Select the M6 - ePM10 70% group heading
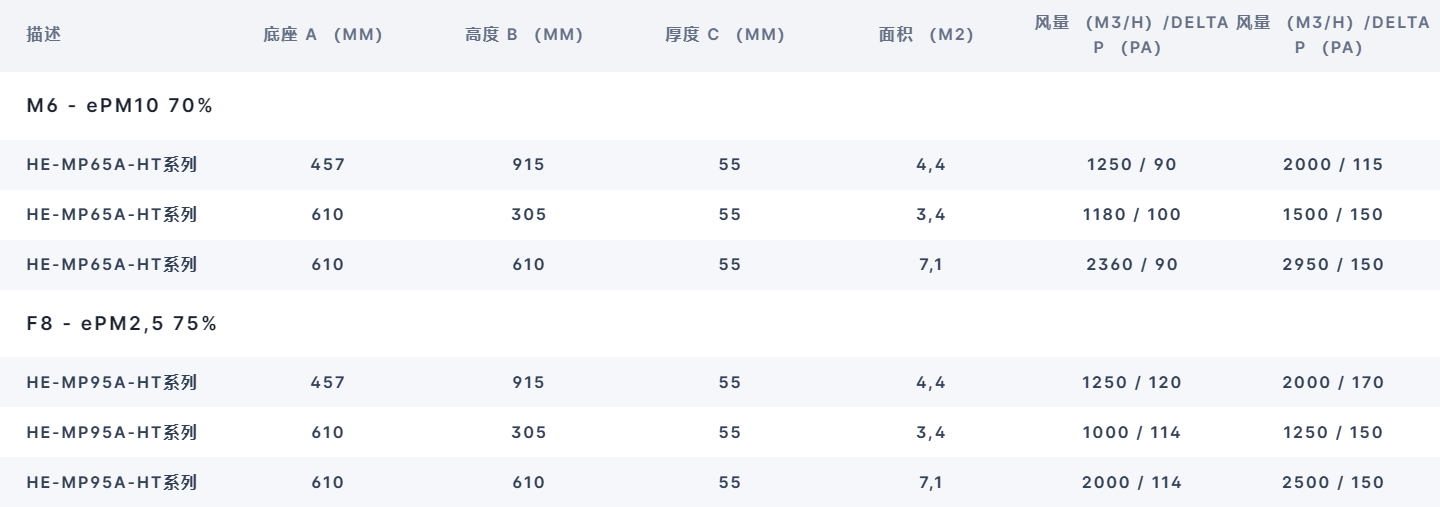This screenshot has width=1440, height=507. click(x=119, y=107)
